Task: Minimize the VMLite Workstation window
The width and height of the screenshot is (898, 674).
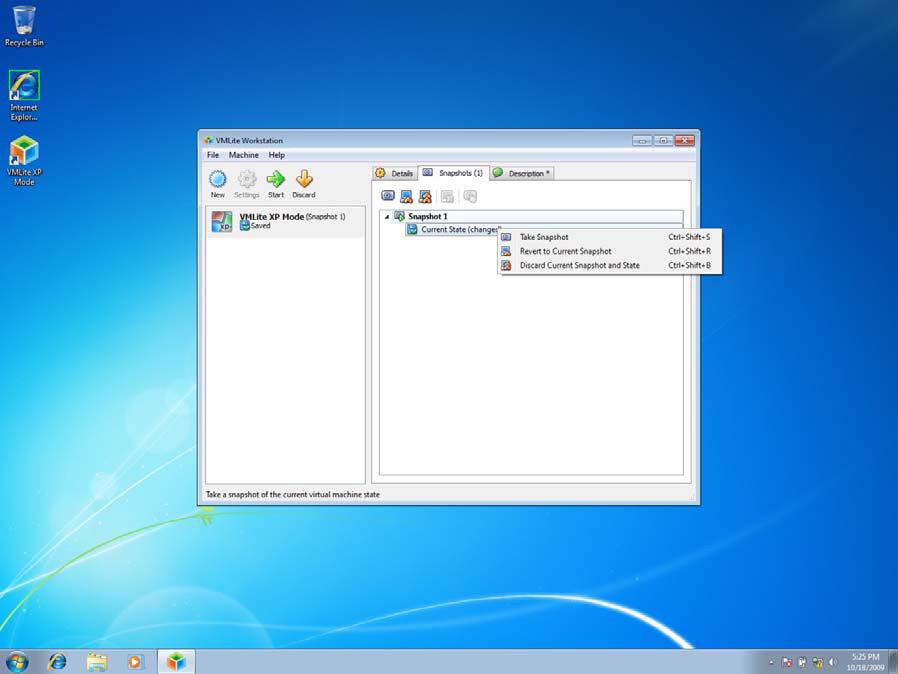Action: pos(642,140)
